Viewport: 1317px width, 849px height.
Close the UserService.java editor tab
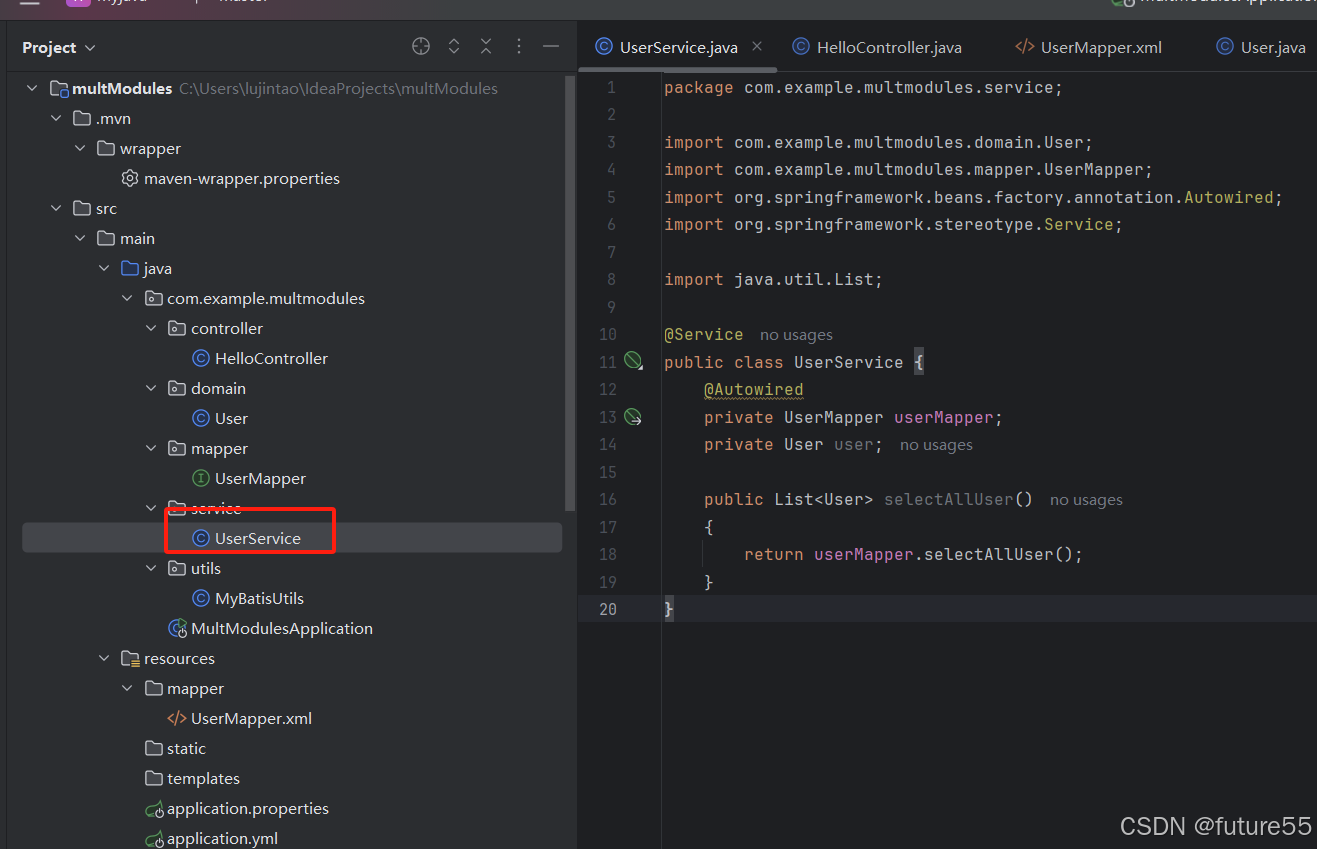pyautogui.click(x=756, y=46)
